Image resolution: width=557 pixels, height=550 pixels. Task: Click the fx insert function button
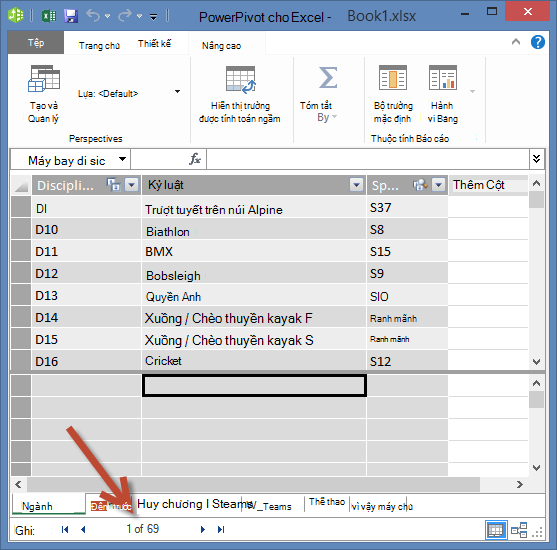click(195, 159)
